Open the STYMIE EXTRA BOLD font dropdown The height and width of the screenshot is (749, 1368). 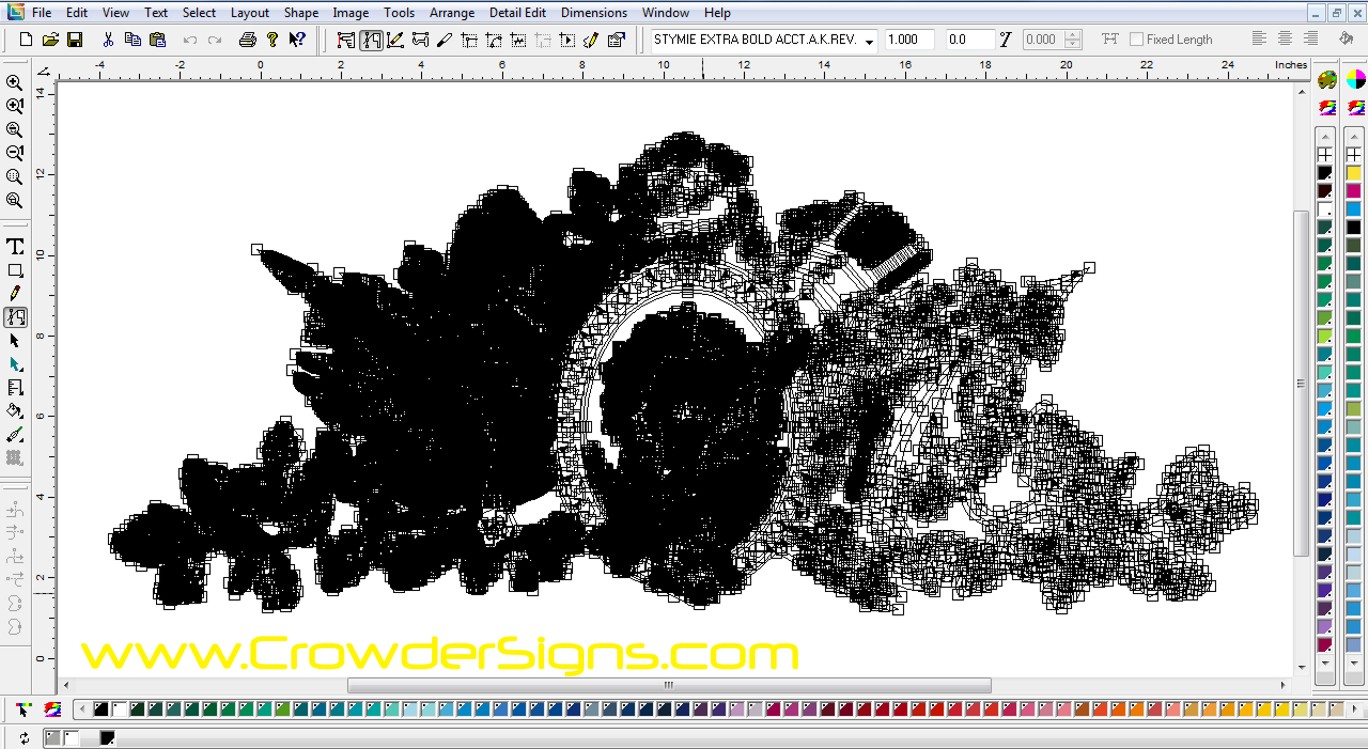pos(764,40)
